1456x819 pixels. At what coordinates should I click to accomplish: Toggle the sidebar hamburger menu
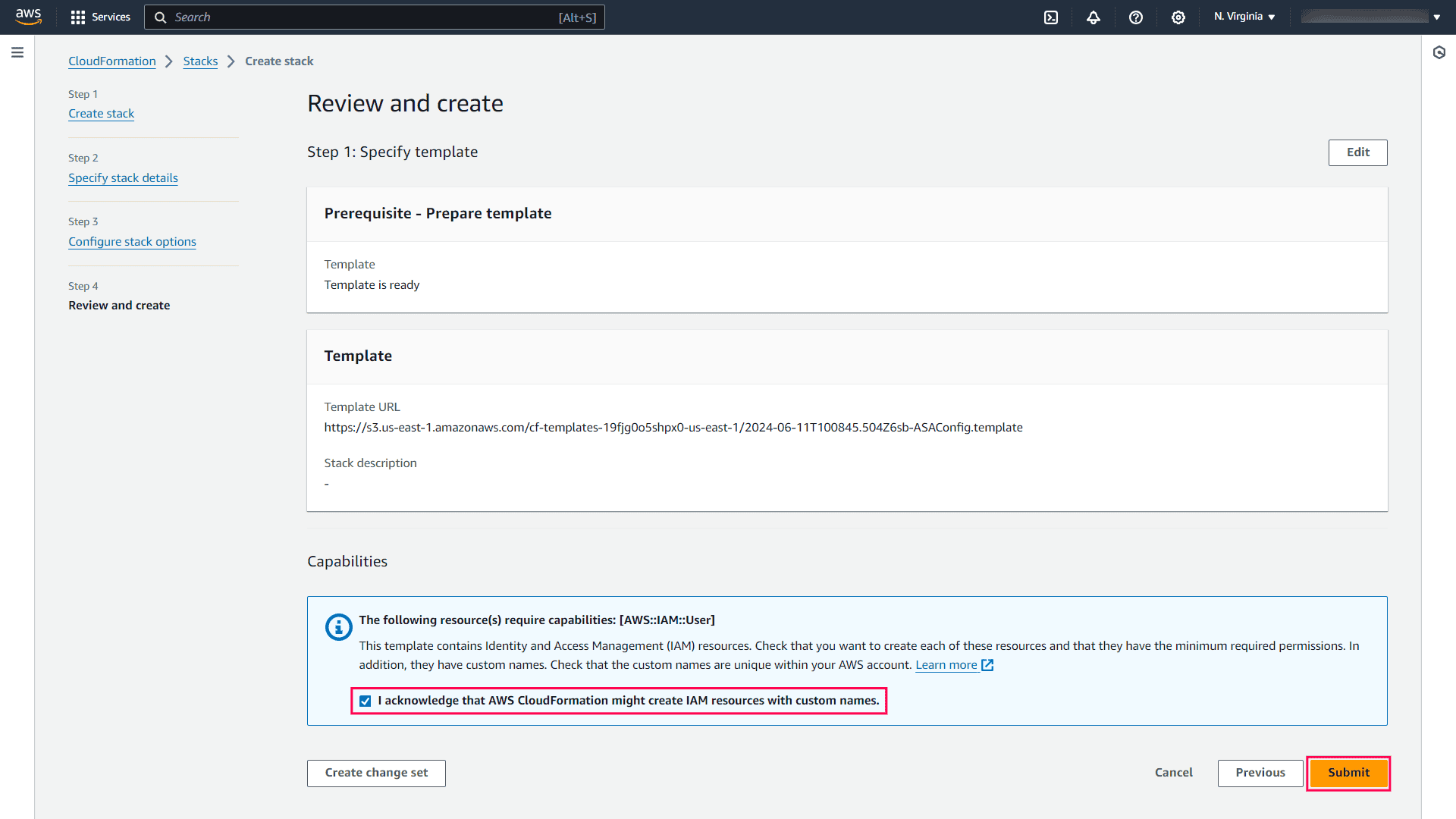pos(17,52)
